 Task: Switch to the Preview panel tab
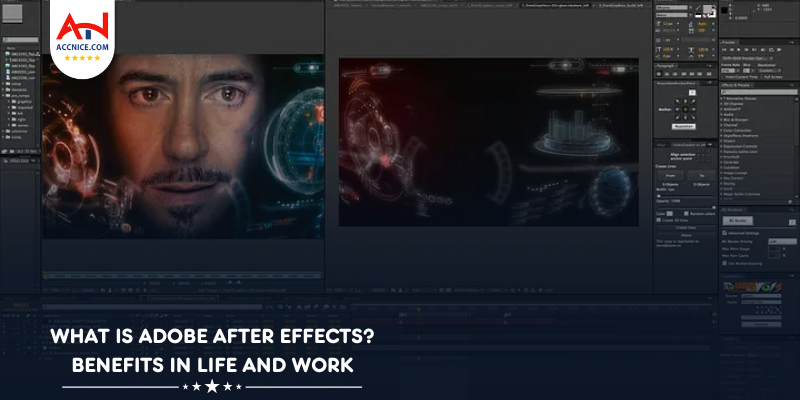click(x=730, y=42)
